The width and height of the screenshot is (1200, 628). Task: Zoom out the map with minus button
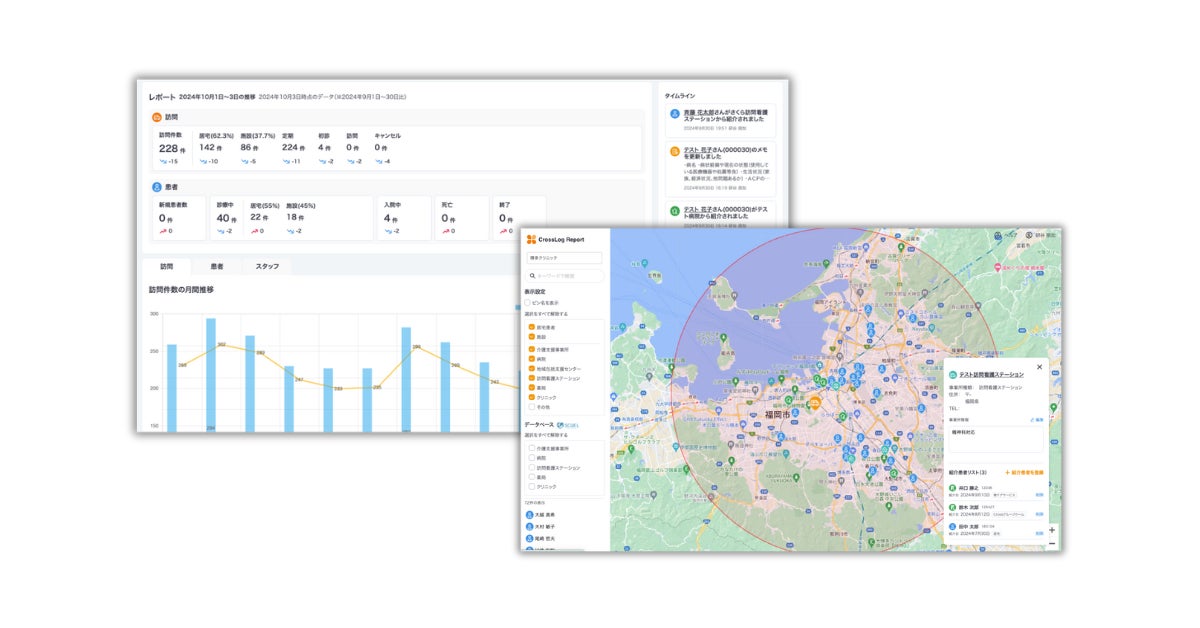tap(1051, 543)
